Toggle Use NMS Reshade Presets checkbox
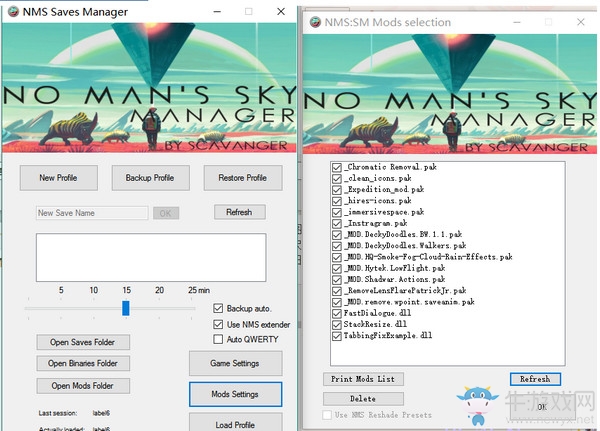This screenshot has height=431, width=600. 327,415
